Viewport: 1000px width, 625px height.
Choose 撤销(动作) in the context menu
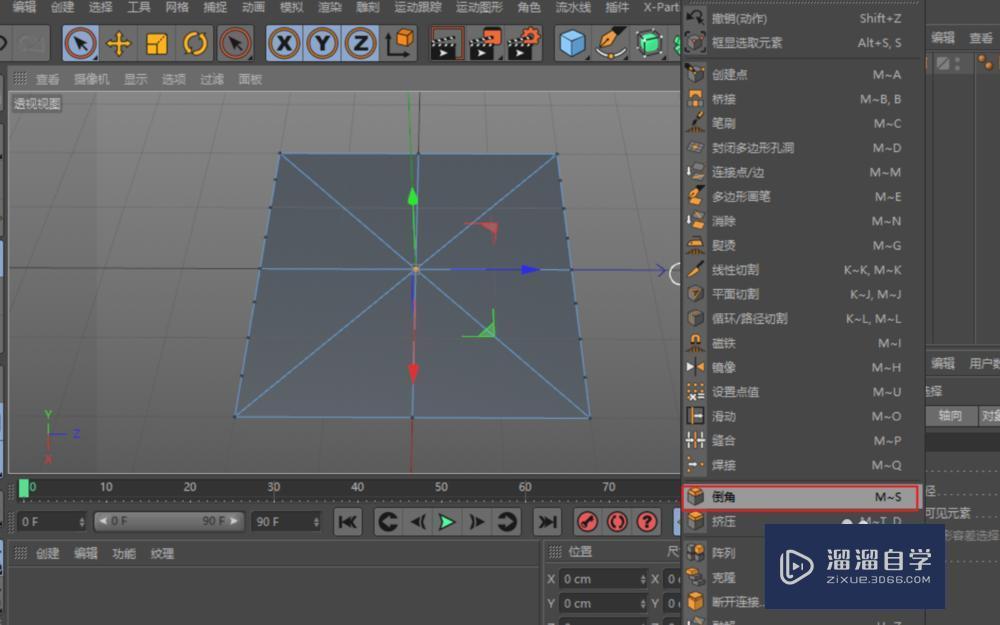tap(802, 18)
